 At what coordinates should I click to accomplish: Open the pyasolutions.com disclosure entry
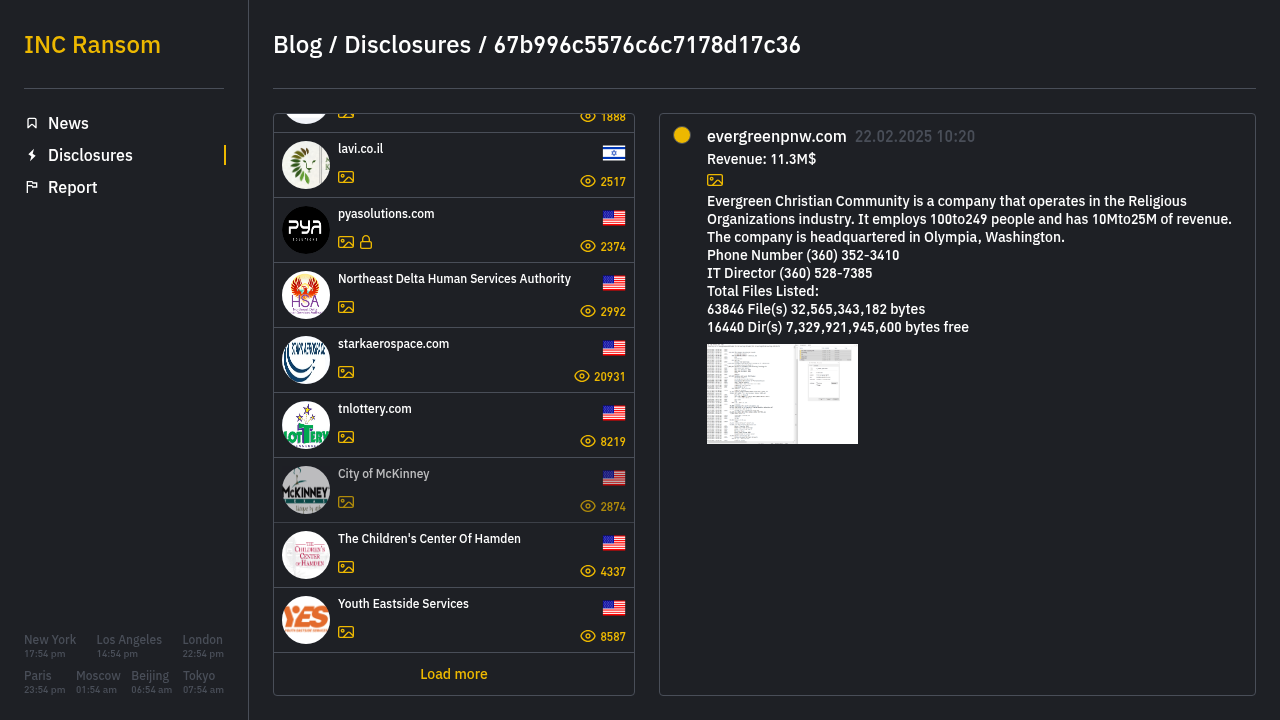pos(454,230)
